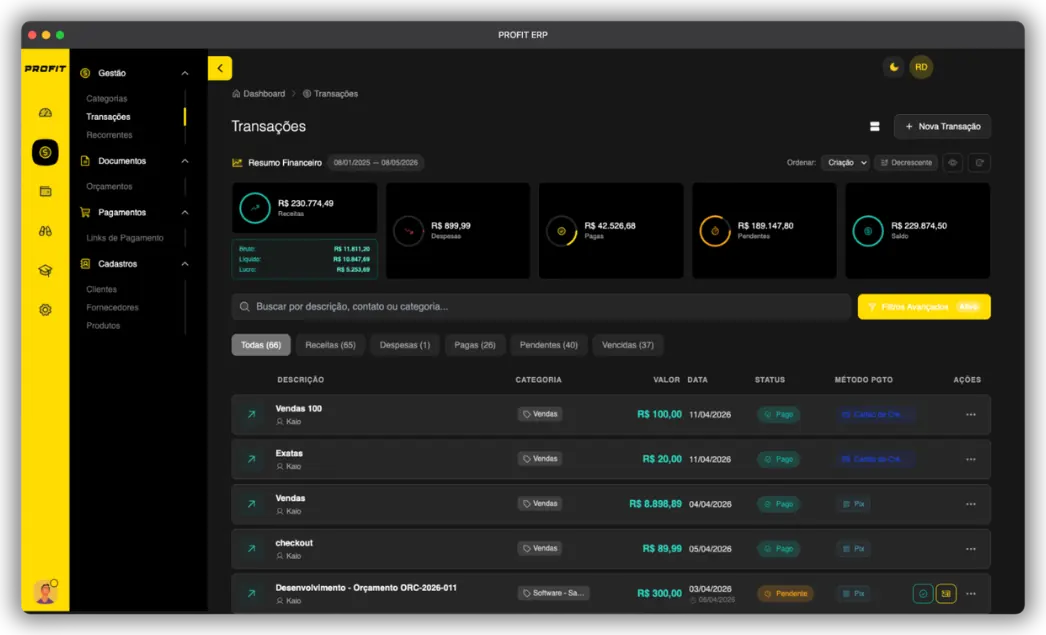Viewport: 1046px width, 635px height.
Task: Open the binoculars icon in yellow rail
Action: [x=45, y=231]
